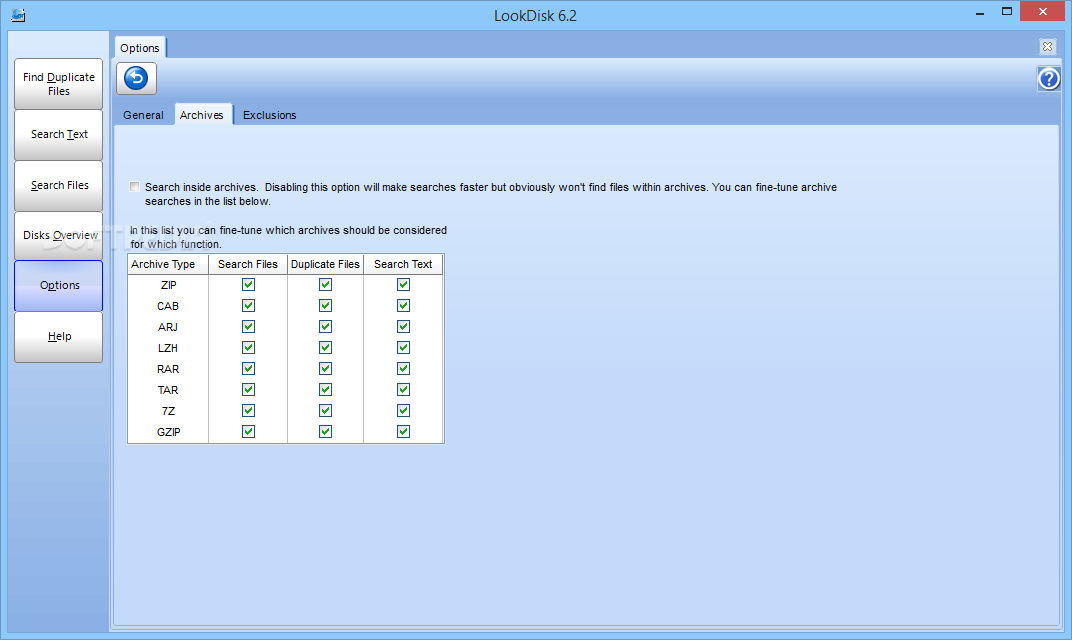Toggle 7Z Duplicate Files checkbox
The height and width of the screenshot is (640, 1072).
pyautogui.click(x=325, y=410)
